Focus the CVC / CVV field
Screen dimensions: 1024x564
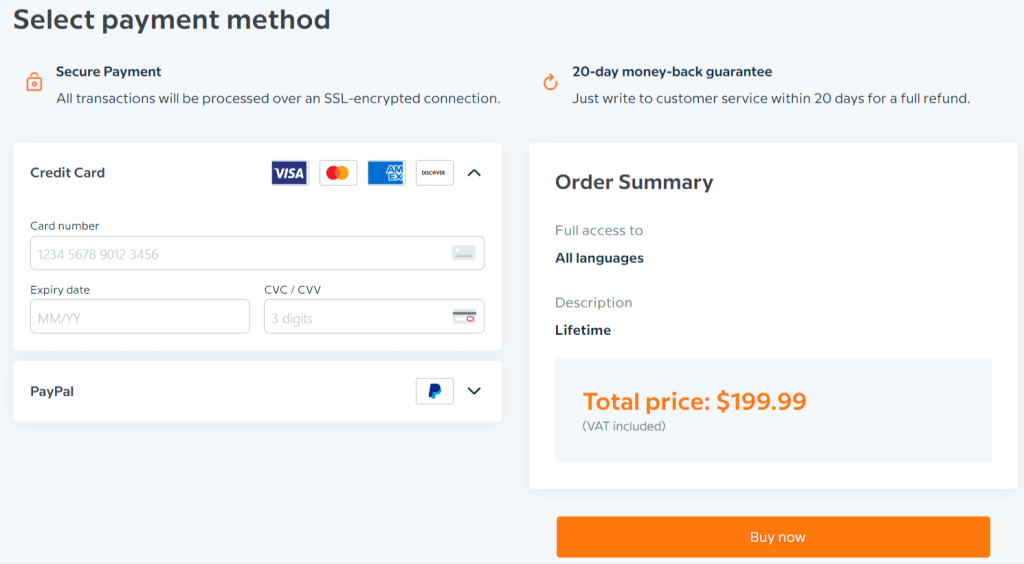click(374, 317)
